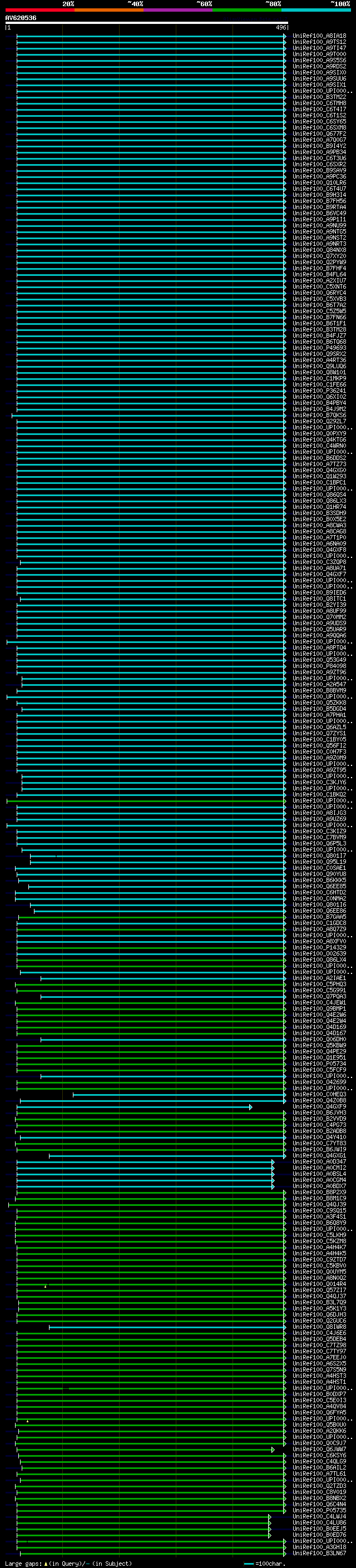Click the purple ~60% identity legend segment
Viewport: 356px width, 1568px height.
[179, 10]
